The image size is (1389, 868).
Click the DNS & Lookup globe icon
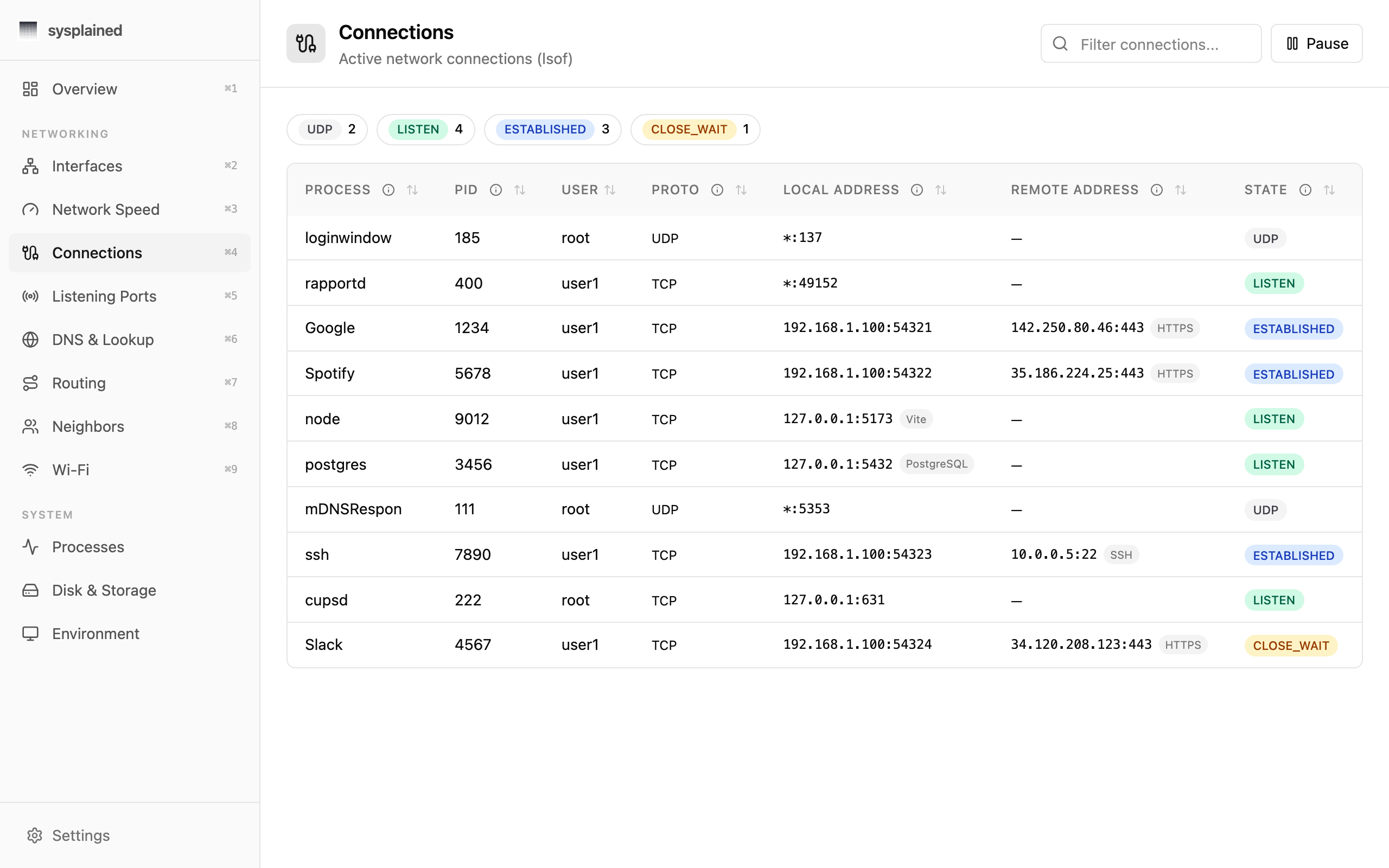(30, 340)
